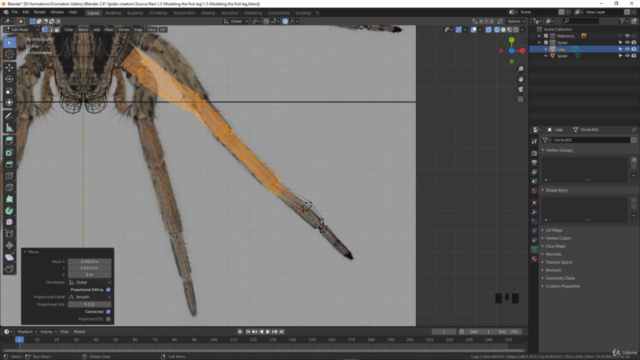
Task: Open the Global transform orientation dropdown
Action: coord(236,21)
